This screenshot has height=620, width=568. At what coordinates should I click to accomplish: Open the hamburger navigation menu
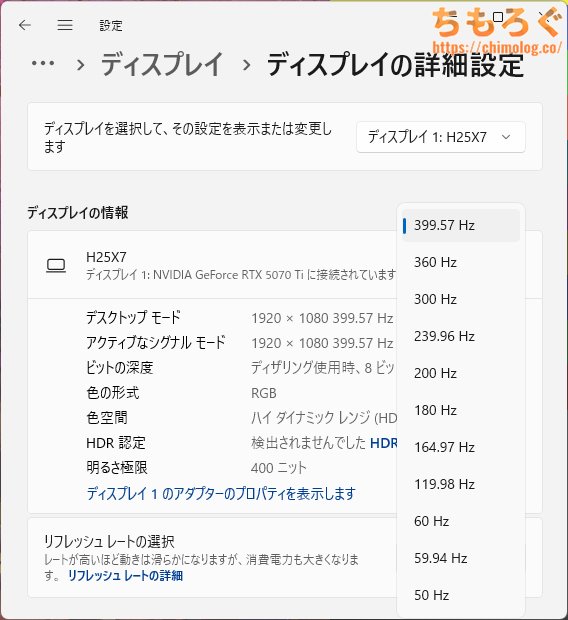pyautogui.click(x=65, y=25)
